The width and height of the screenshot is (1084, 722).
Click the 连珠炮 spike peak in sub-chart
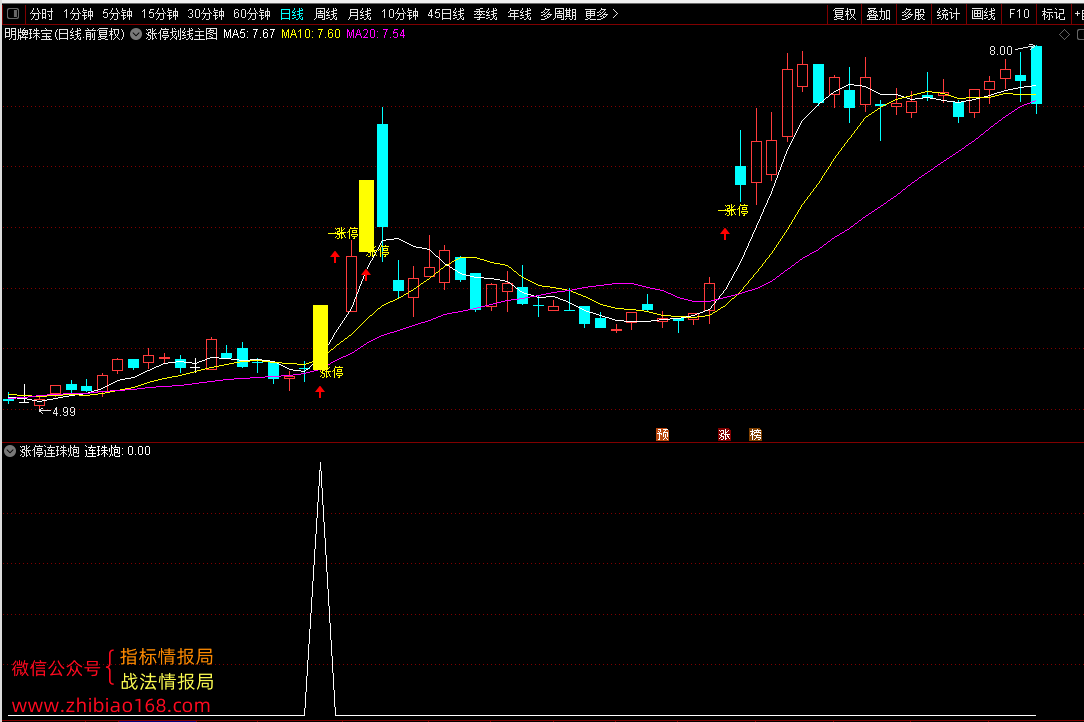click(x=320, y=465)
